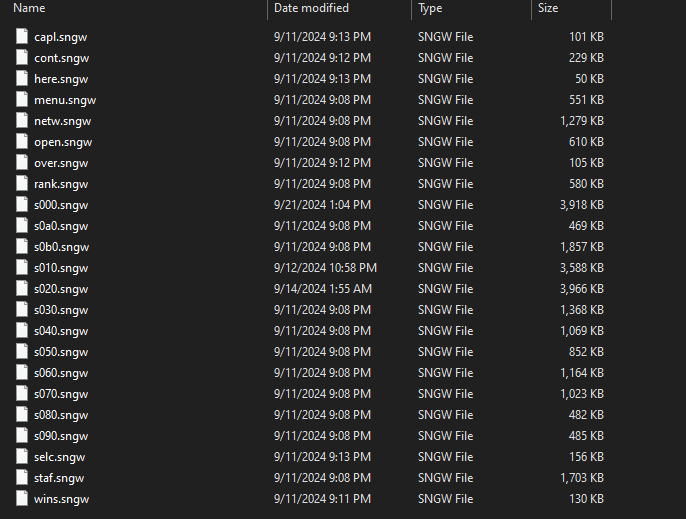Select the over.sngw file name
The height and width of the screenshot is (519, 686).
pos(61,163)
